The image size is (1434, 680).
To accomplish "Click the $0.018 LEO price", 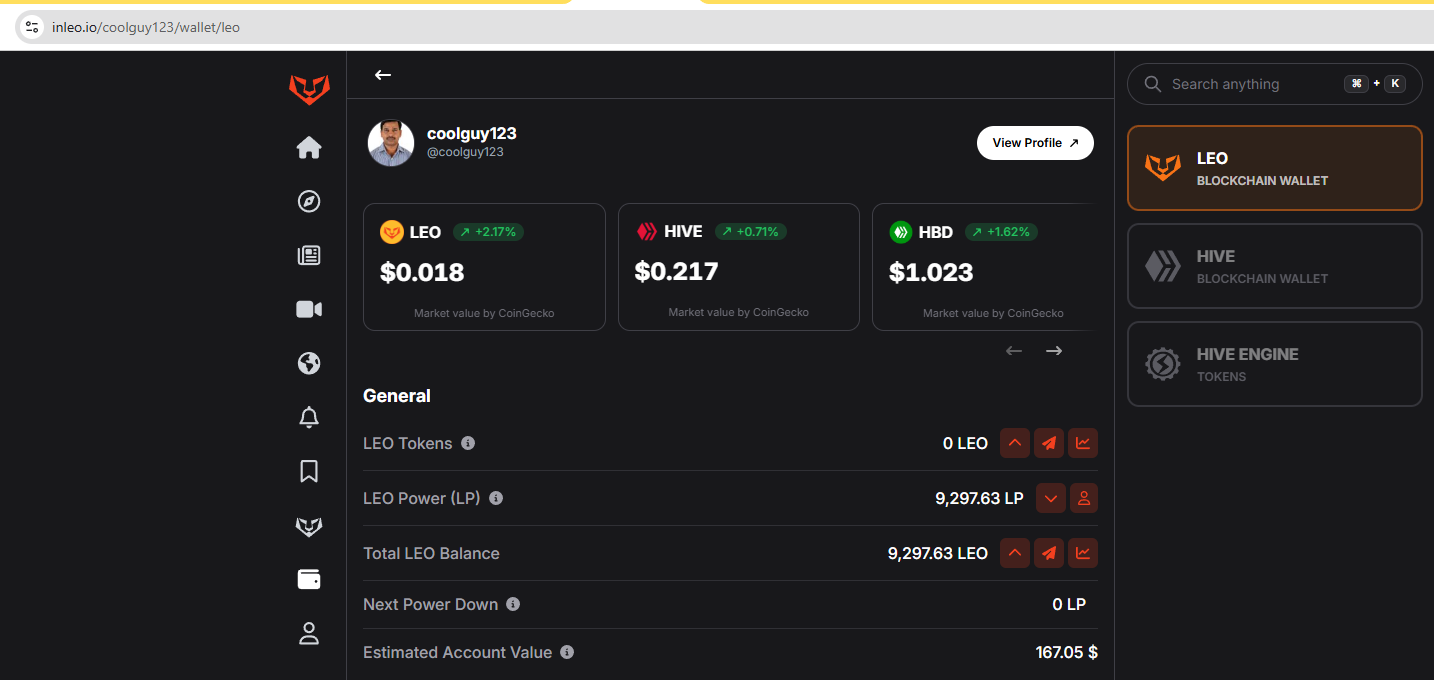I will (x=422, y=272).
